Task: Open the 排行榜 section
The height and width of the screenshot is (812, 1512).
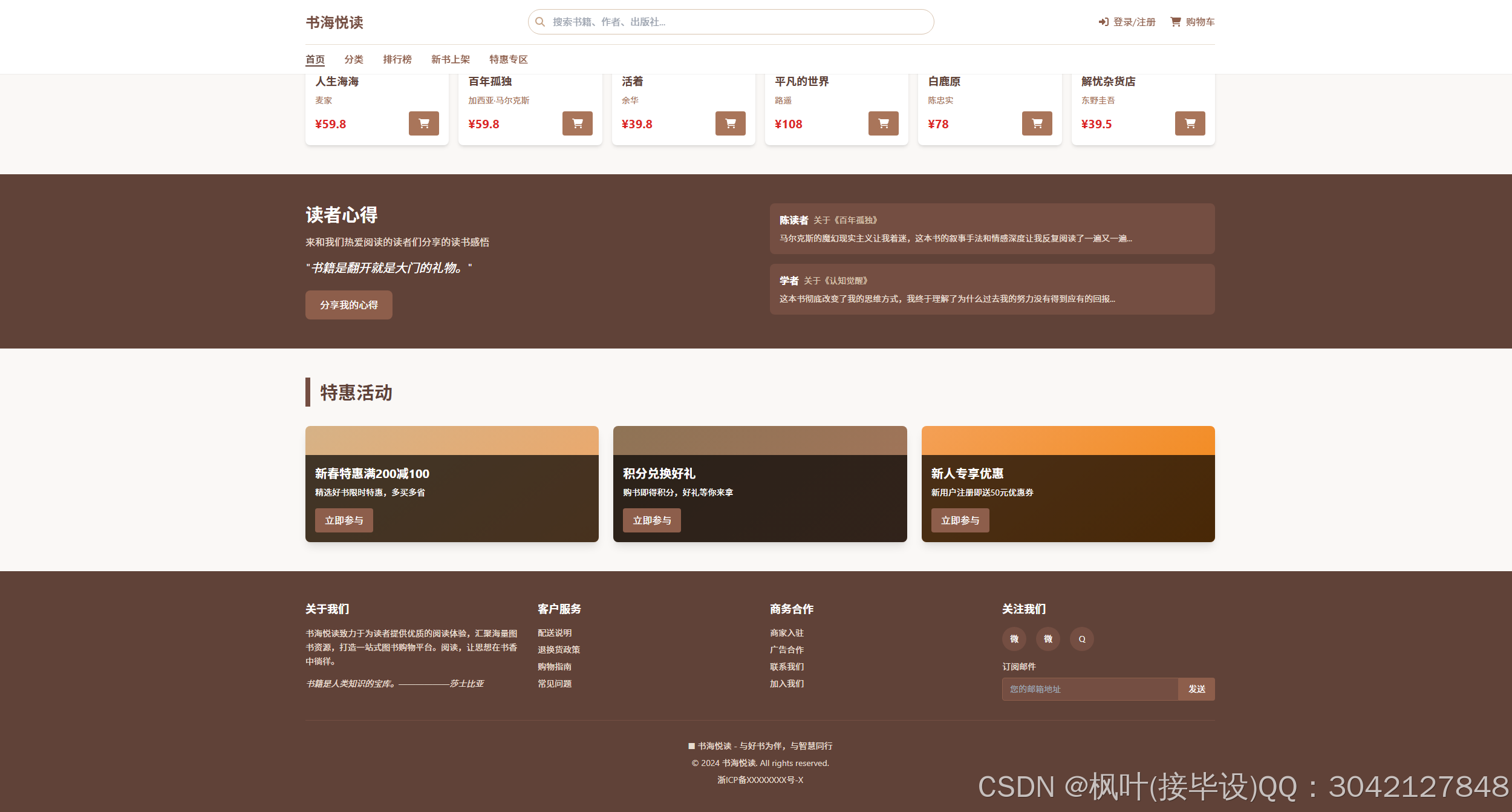Action: pos(398,59)
